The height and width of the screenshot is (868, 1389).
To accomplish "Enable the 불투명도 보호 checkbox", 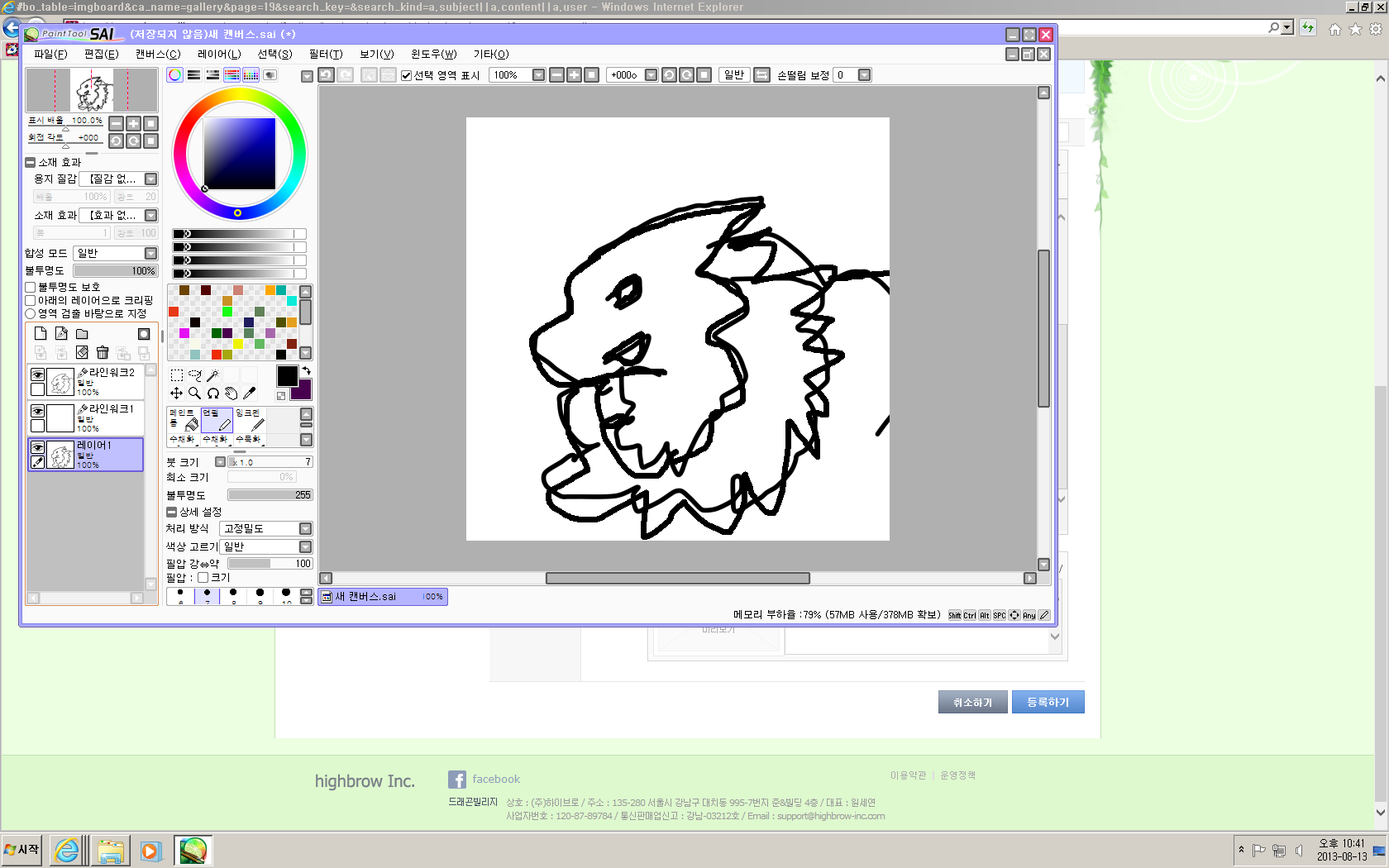I will tap(31, 287).
